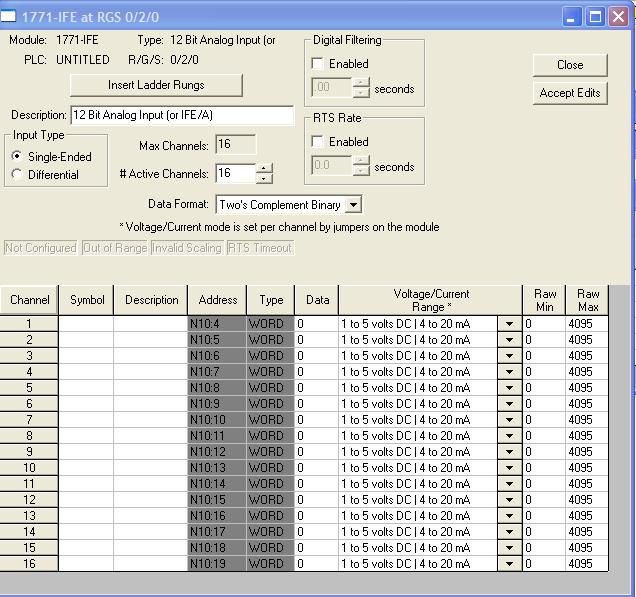Open the range dropdown for channel 7
Screen dimensions: 636x597
tap(509, 420)
